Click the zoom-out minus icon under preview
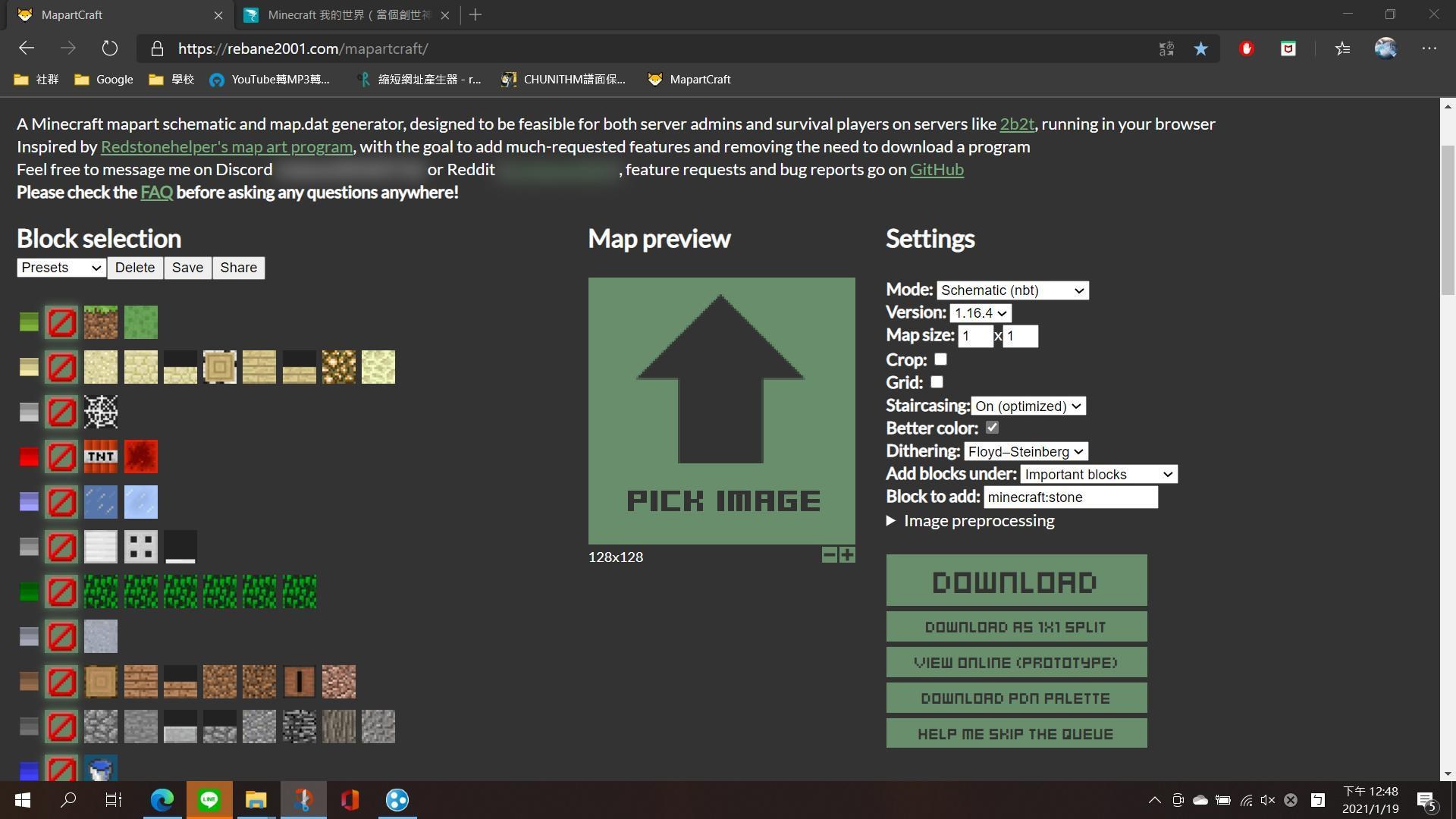The image size is (1456, 819). point(829,555)
